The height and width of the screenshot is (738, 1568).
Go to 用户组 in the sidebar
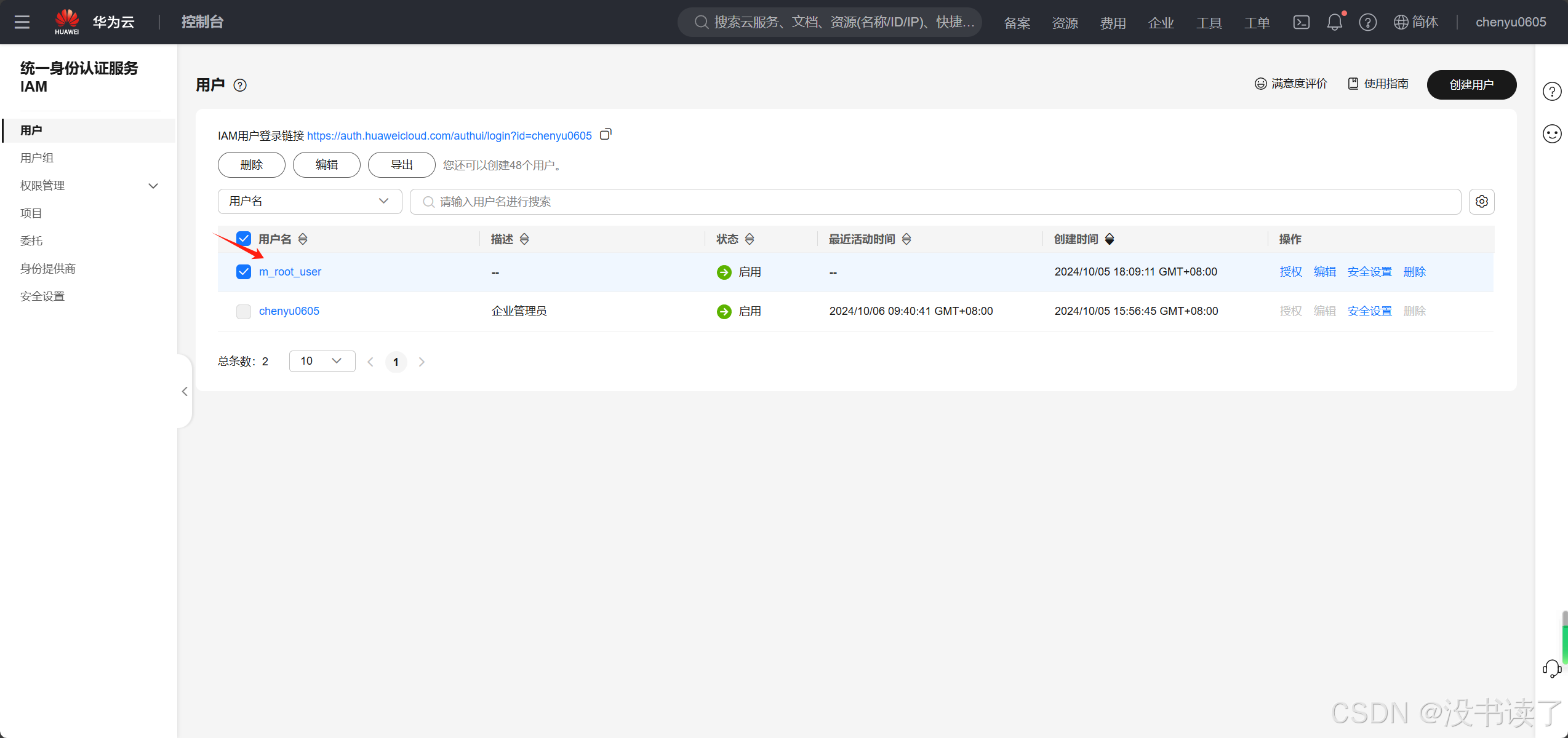click(x=37, y=158)
